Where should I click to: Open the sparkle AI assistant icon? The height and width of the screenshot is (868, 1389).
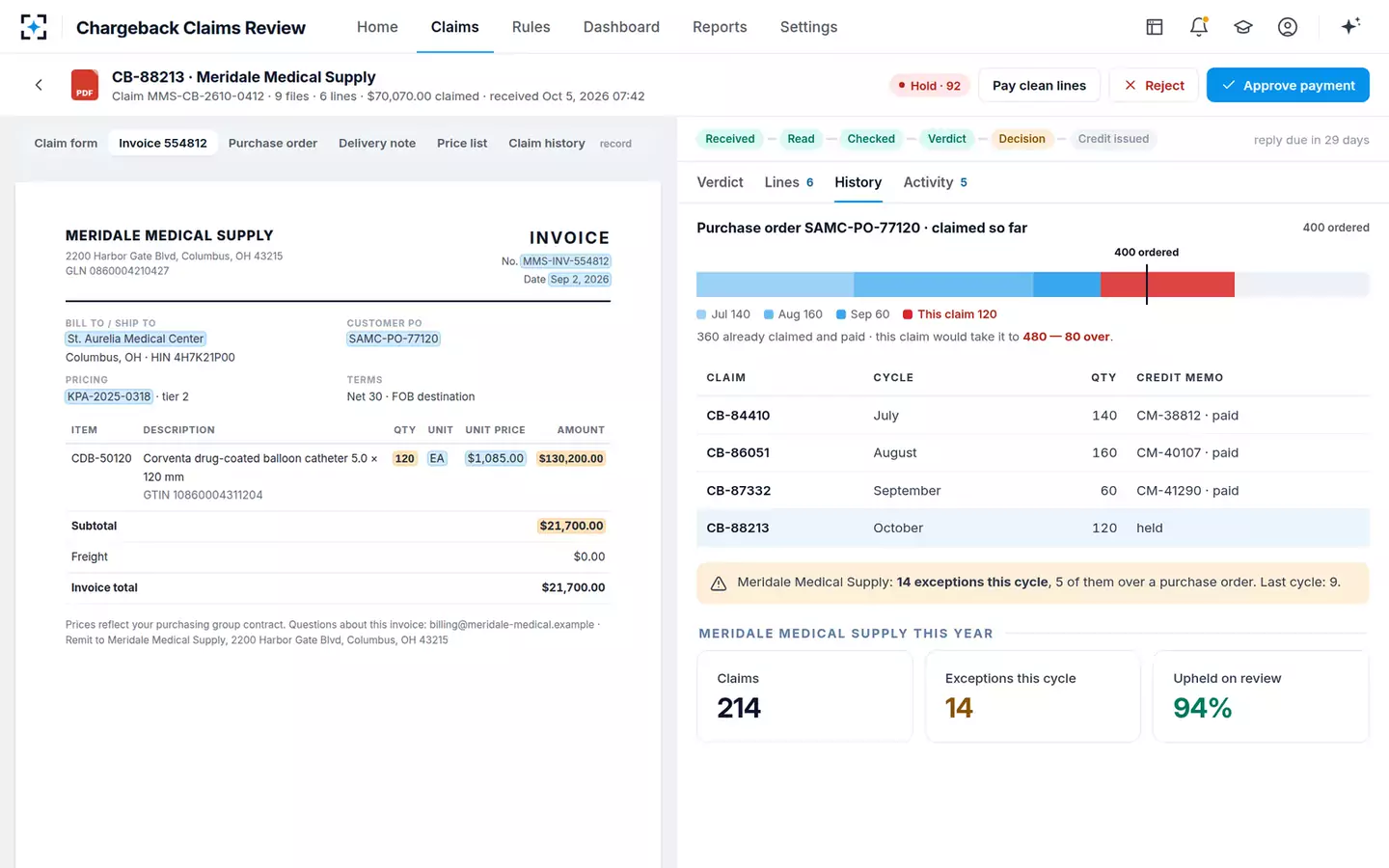point(1350,26)
